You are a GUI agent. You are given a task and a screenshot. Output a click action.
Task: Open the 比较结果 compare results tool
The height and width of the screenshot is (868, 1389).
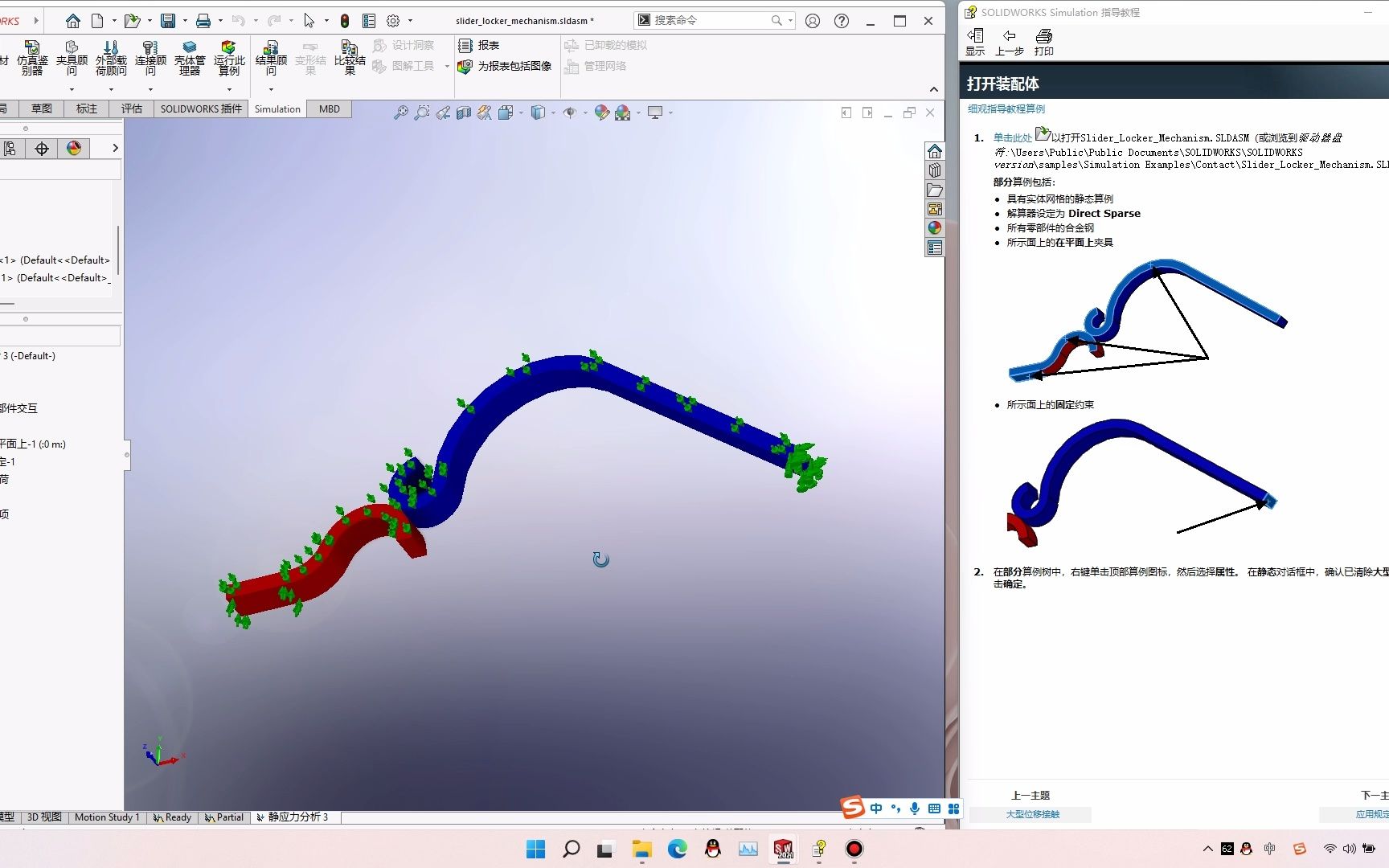tap(350, 58)
